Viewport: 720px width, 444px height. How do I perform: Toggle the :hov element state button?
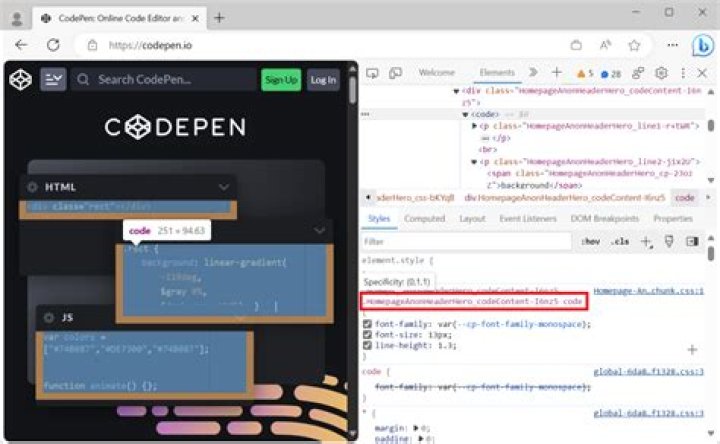[x=591, y=242]
